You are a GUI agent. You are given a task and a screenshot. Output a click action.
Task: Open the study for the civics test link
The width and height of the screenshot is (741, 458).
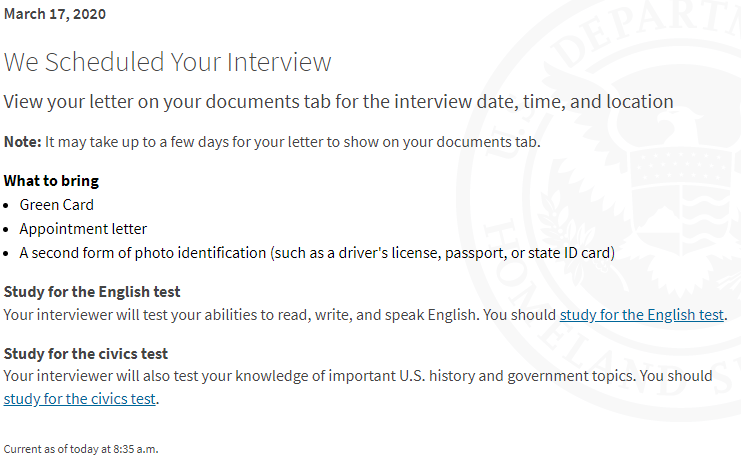click(x=79, y=399)
